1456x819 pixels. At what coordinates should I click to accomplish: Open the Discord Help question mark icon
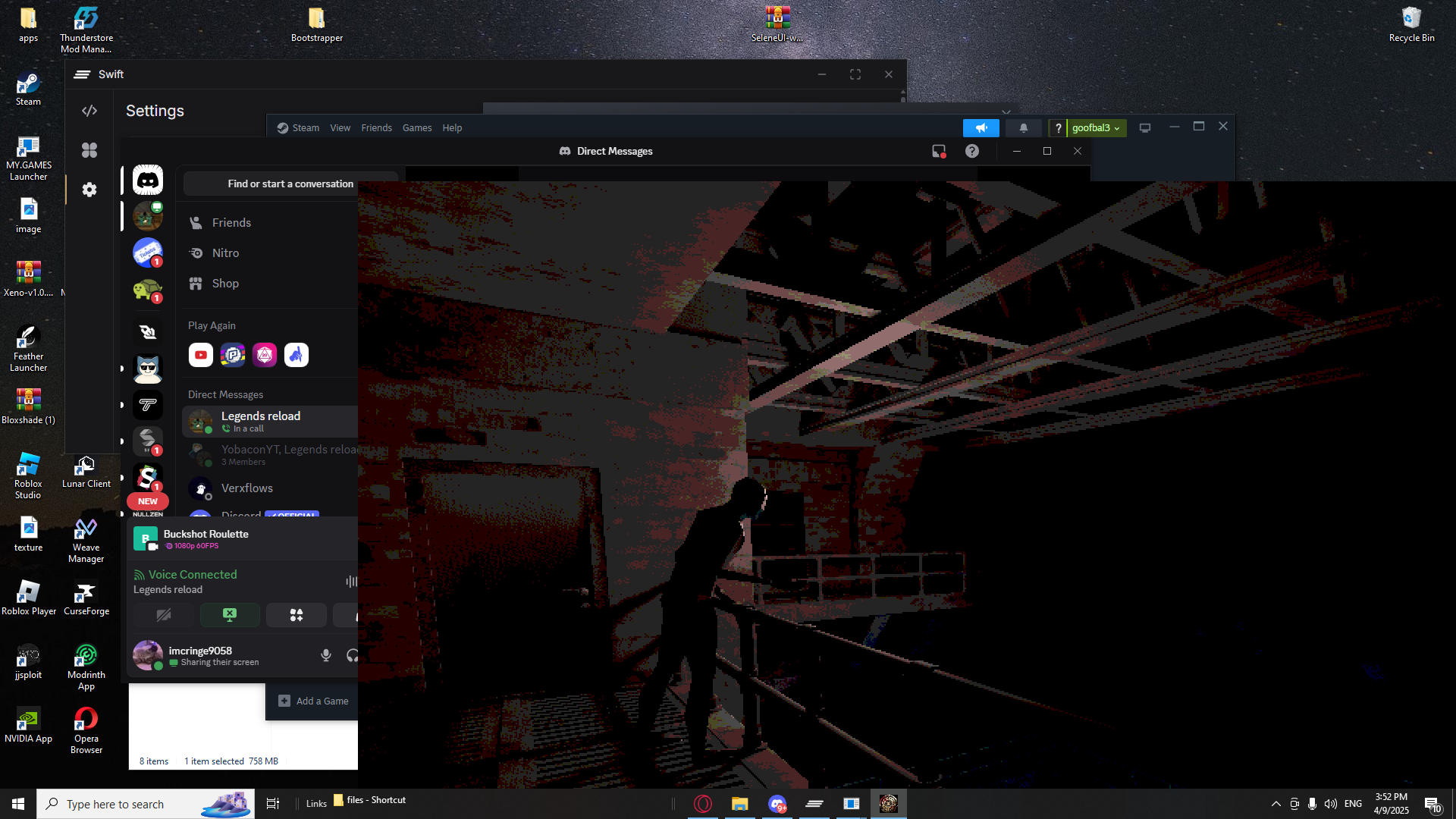pos(972,151)
